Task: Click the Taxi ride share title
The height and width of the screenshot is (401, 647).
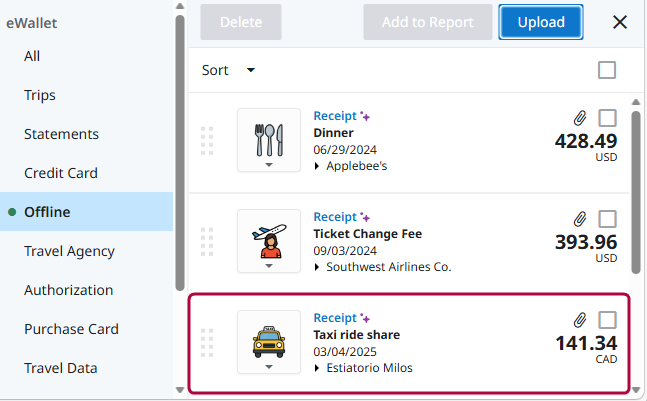Action: (357, 335)
